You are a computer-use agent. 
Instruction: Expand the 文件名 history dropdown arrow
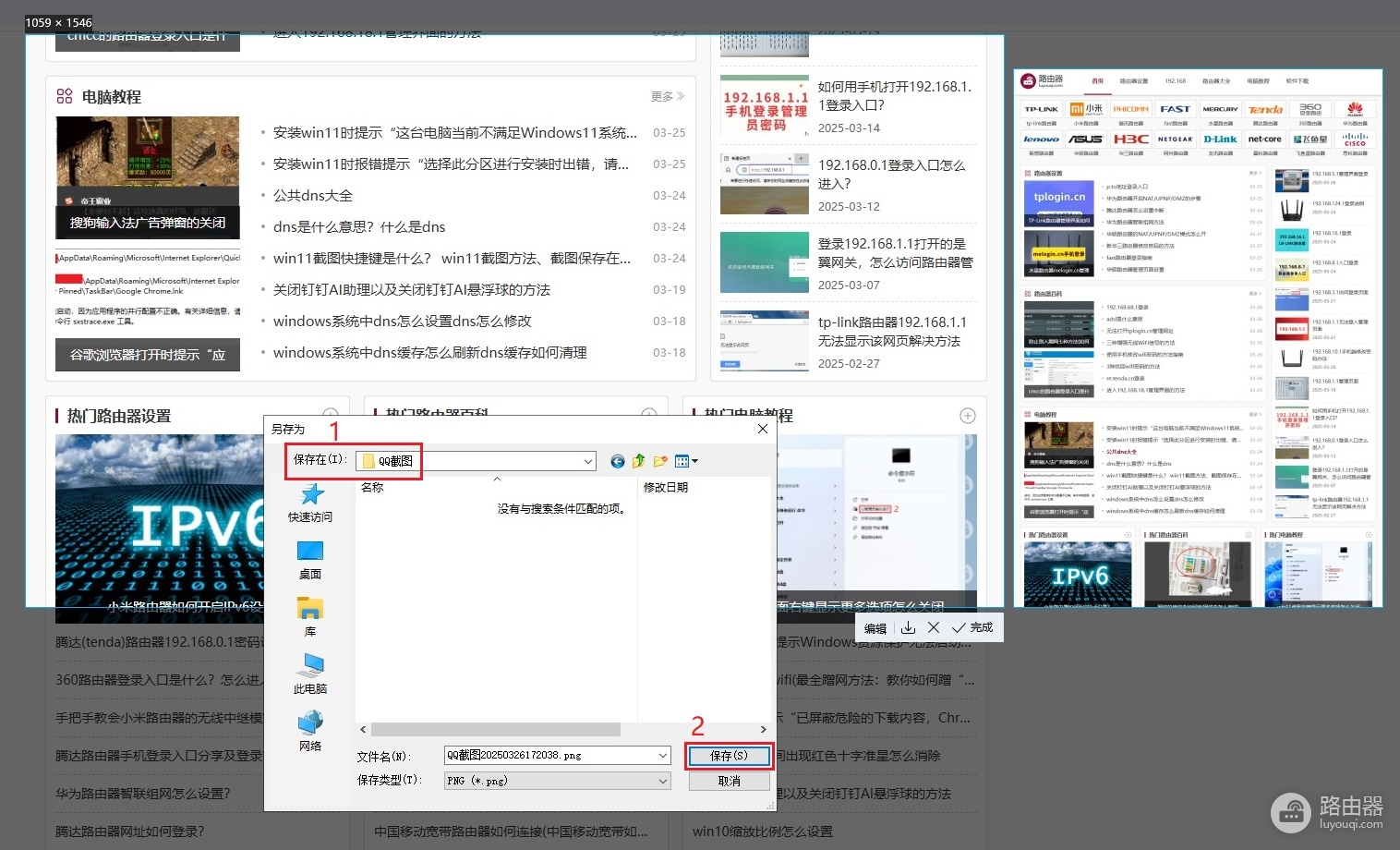pyautogui.click(x=663, y=756)
